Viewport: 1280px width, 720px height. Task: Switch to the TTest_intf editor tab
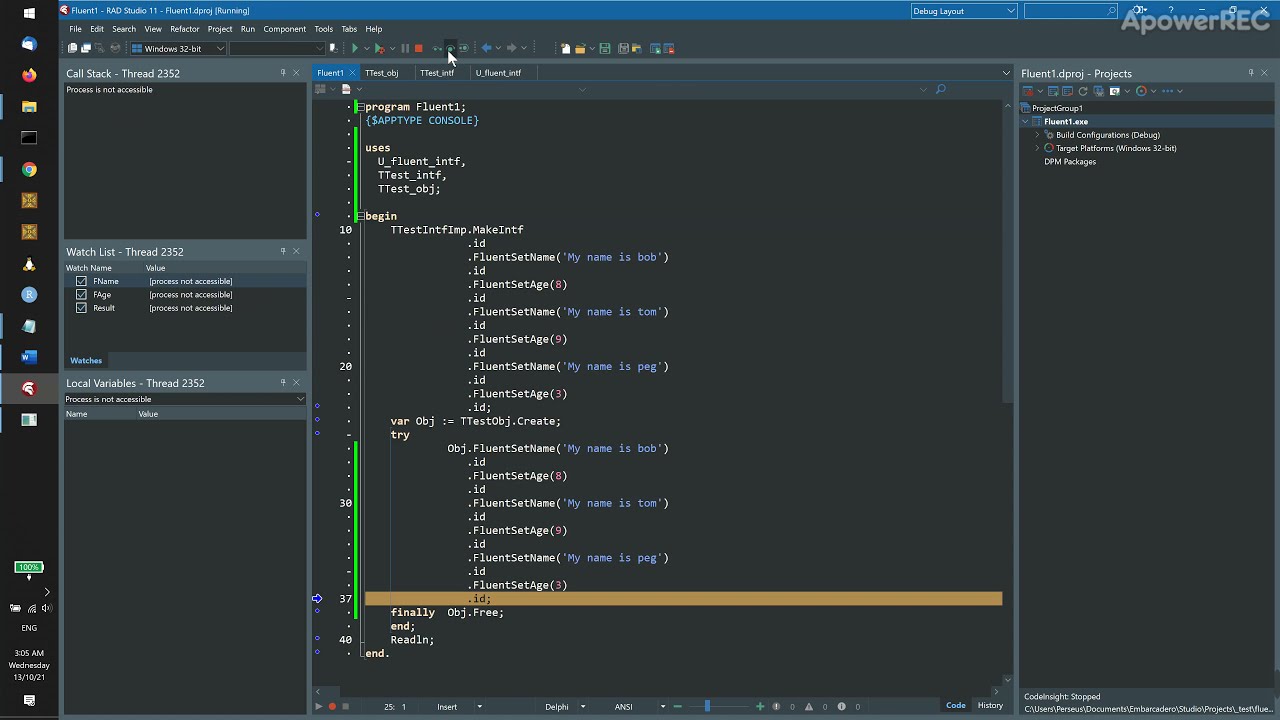pos(437,73)
